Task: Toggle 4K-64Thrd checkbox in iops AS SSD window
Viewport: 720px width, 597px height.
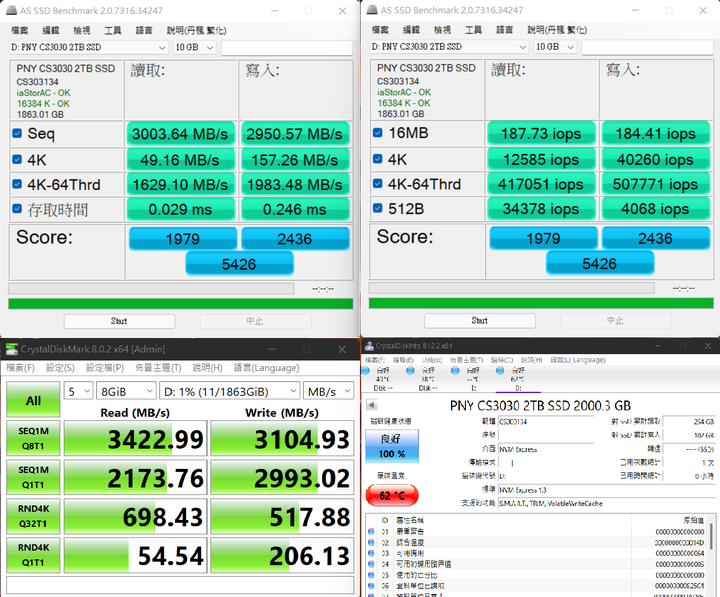Action: pyautogui.click(x=377, y=184)
